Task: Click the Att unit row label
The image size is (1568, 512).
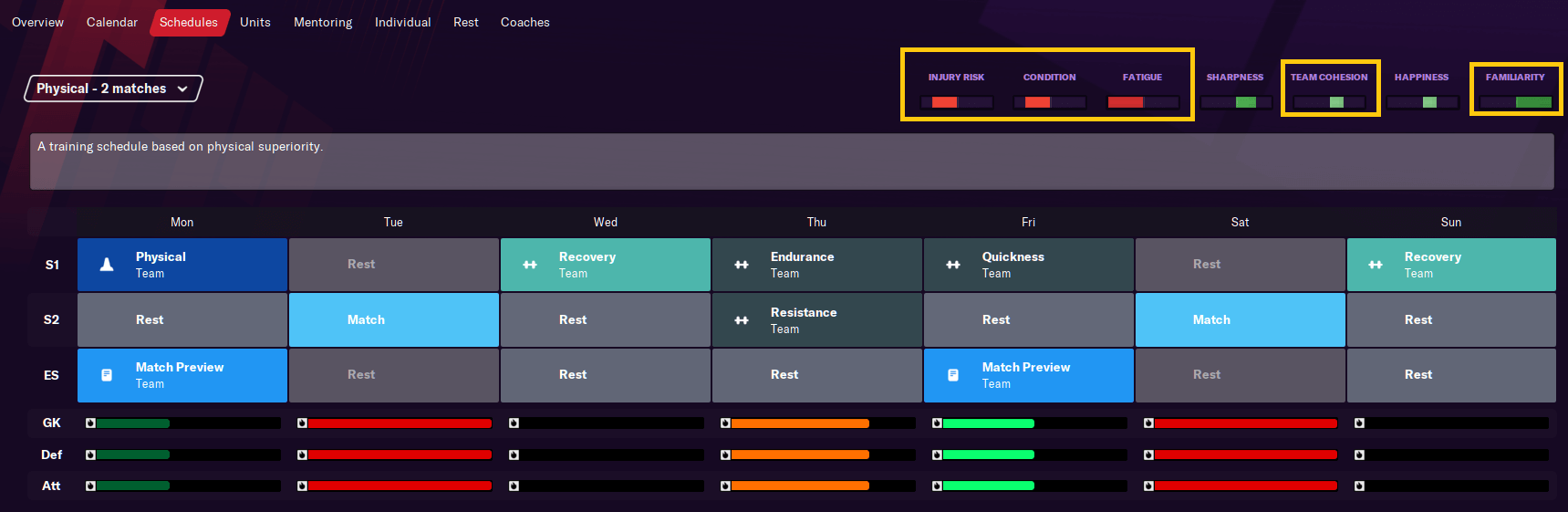Action: pos(52,486)
